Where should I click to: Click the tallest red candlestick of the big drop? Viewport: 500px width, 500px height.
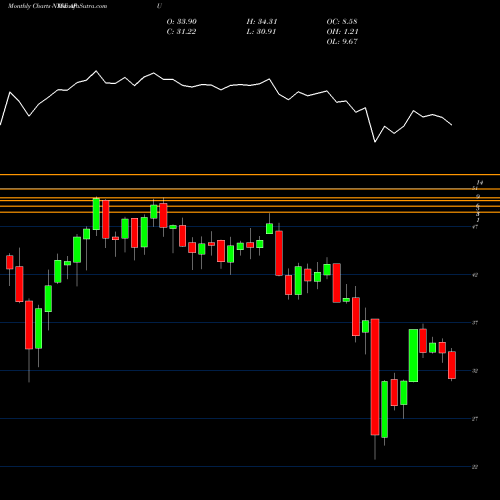click(x=375, y=377)
